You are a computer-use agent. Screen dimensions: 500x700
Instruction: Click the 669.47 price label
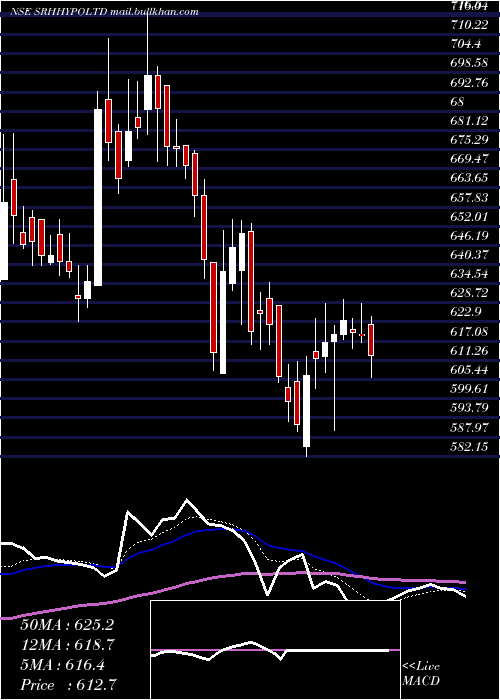pos(470,158)
